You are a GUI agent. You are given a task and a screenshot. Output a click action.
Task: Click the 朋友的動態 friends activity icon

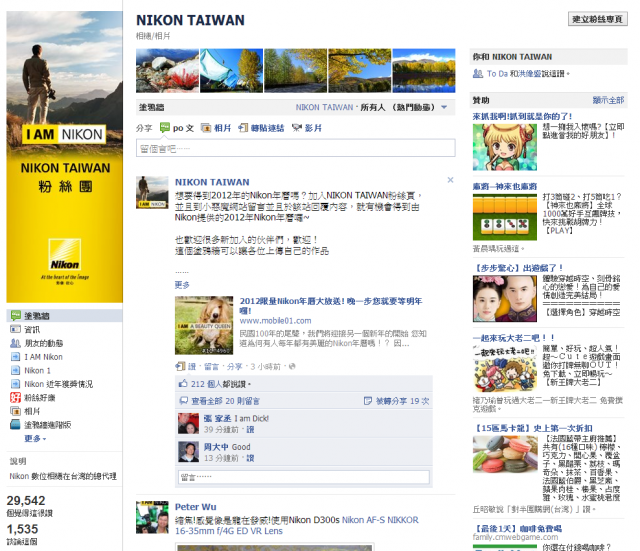pos(15,343)
